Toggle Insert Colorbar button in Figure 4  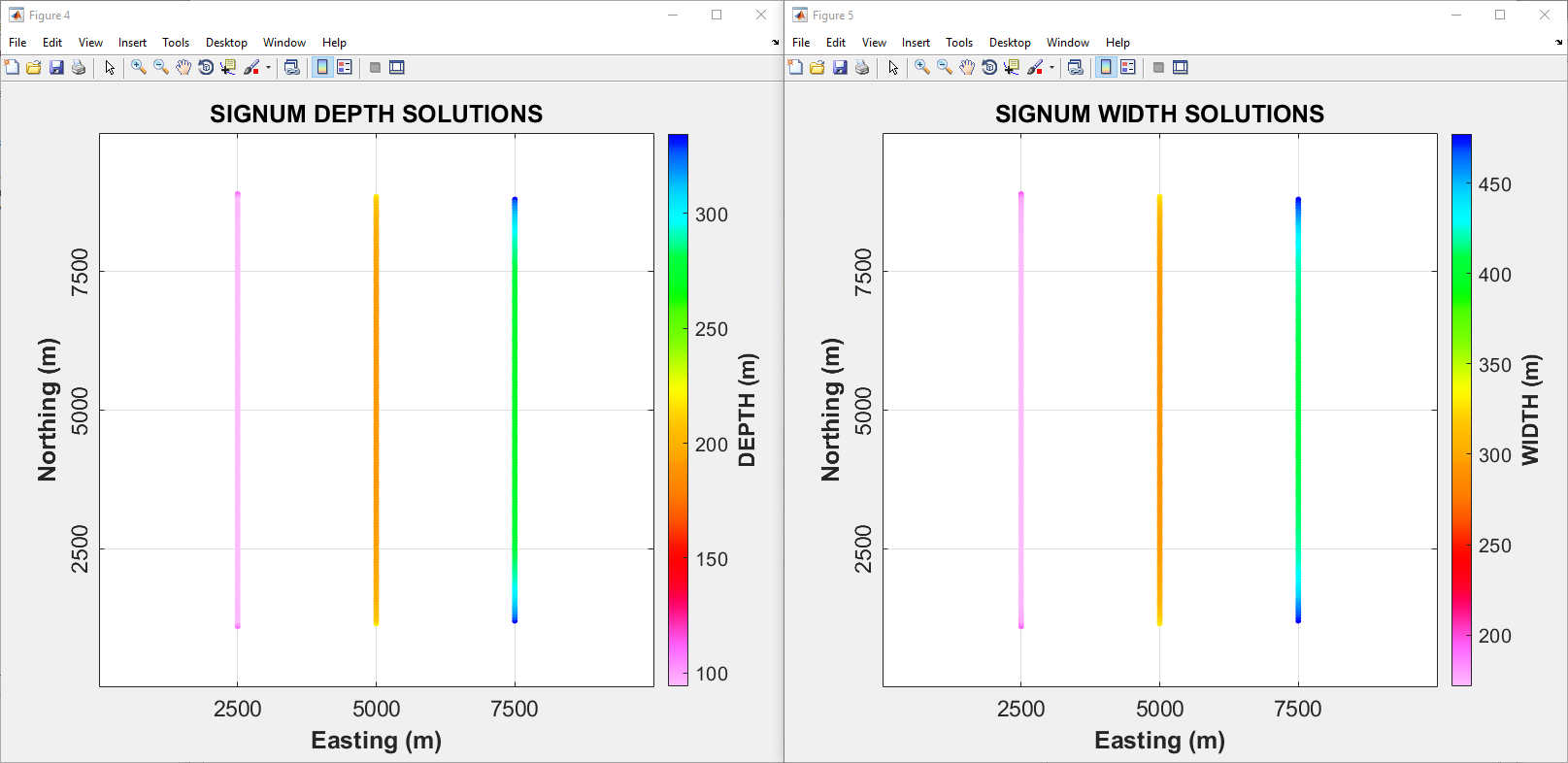point(322,67)
